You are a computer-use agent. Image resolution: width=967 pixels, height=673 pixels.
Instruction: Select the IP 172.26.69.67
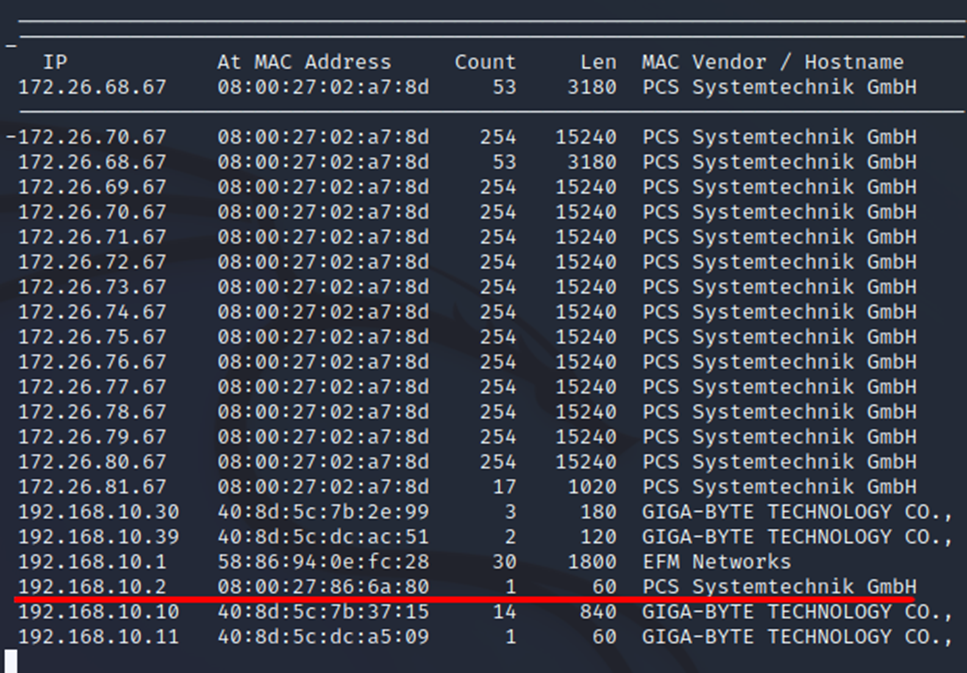[x=93, y=187]
